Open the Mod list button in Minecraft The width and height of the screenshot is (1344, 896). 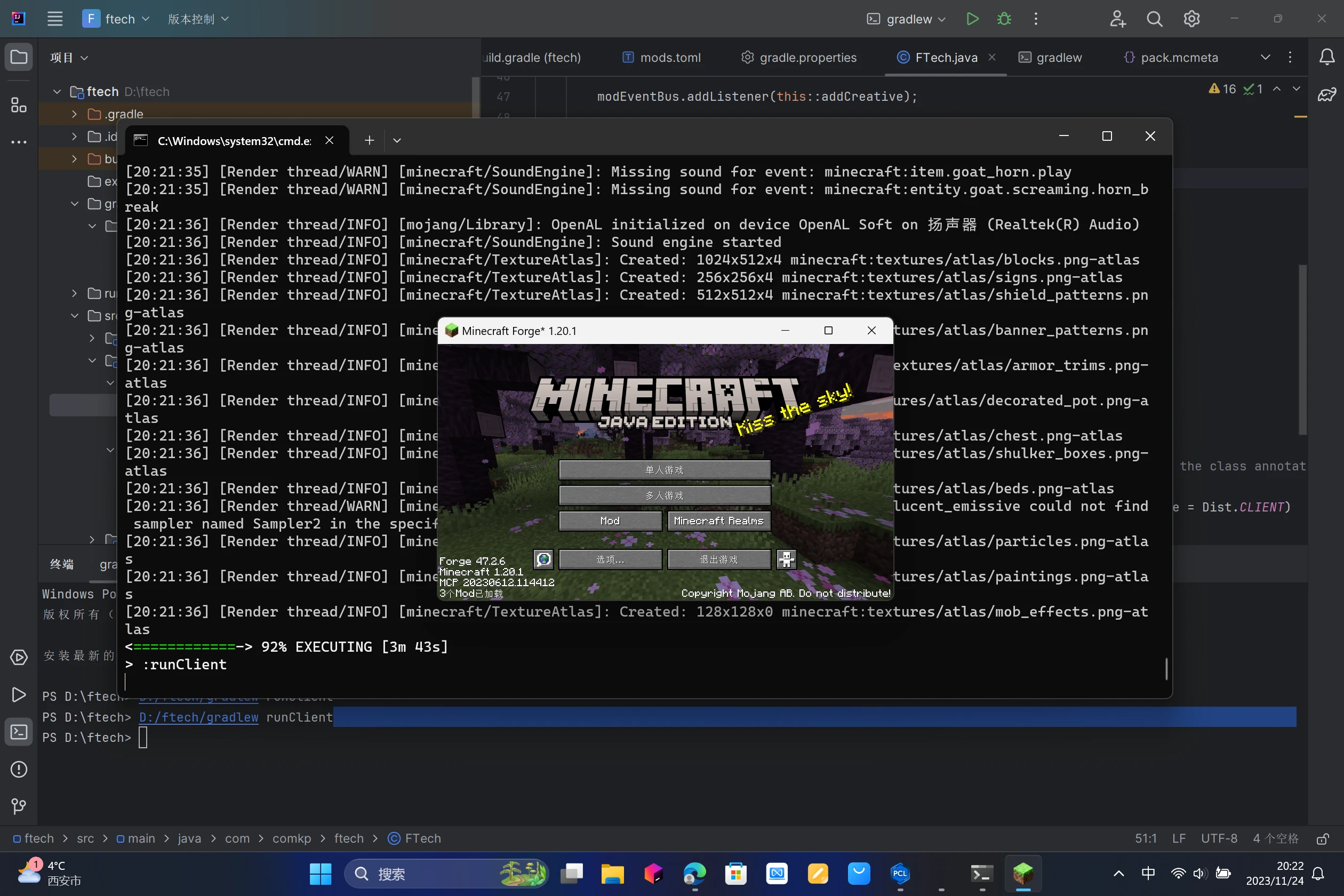click(x=610, y=521)
